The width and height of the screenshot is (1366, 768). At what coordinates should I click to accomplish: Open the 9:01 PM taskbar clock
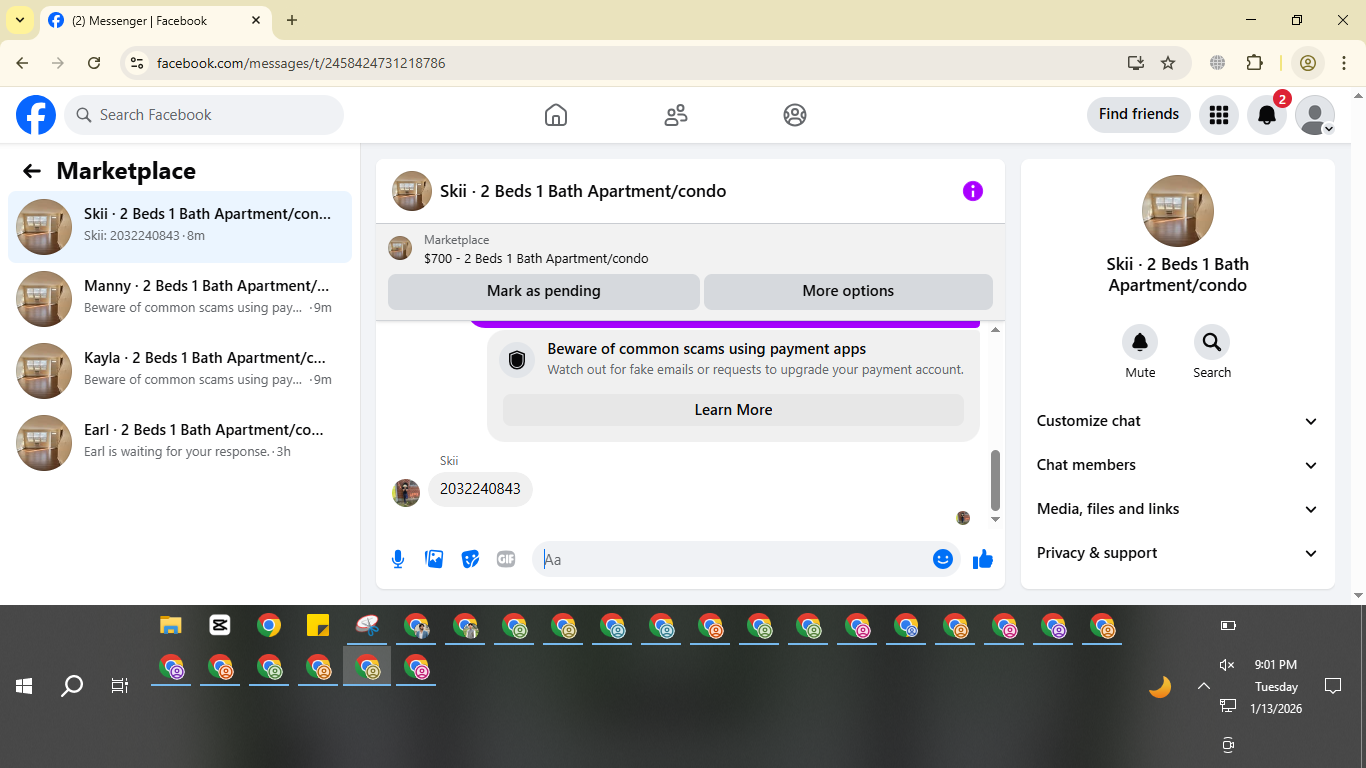click(x=1276, y=686)
